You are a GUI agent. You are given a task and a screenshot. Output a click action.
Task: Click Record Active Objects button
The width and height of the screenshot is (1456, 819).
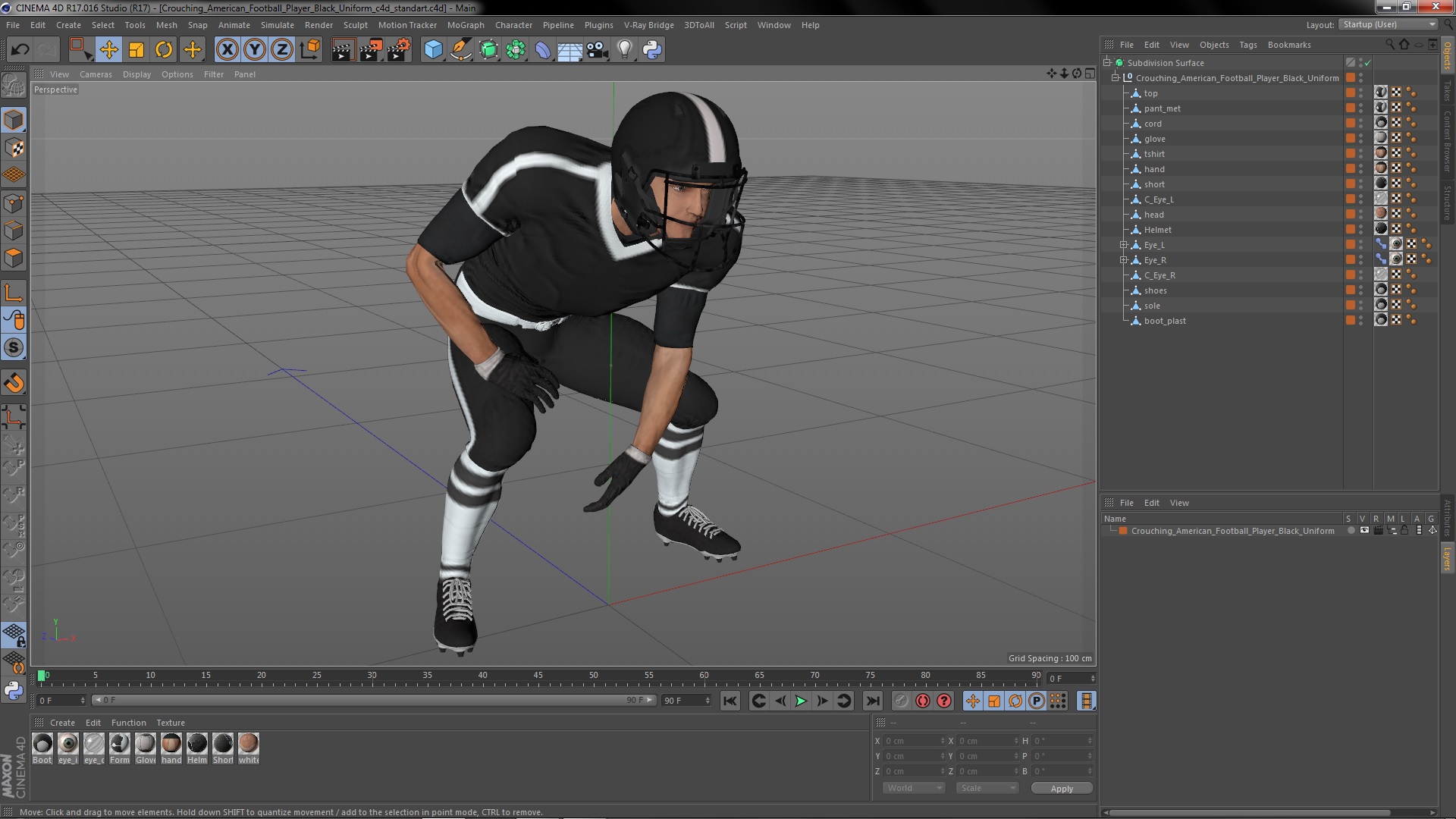901,701
